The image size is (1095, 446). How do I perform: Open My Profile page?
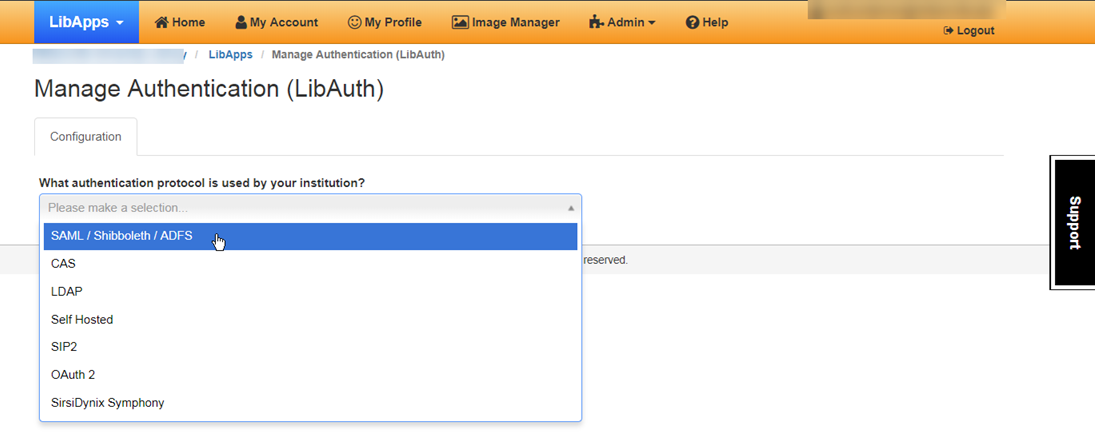(385, 22)
